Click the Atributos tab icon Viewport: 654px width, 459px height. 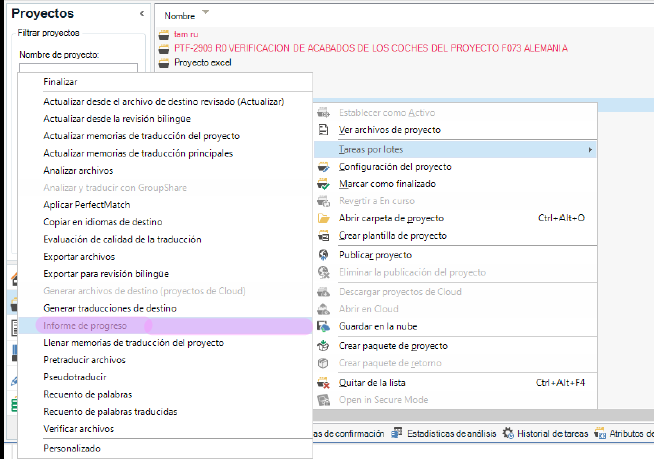tap(600, 434)
